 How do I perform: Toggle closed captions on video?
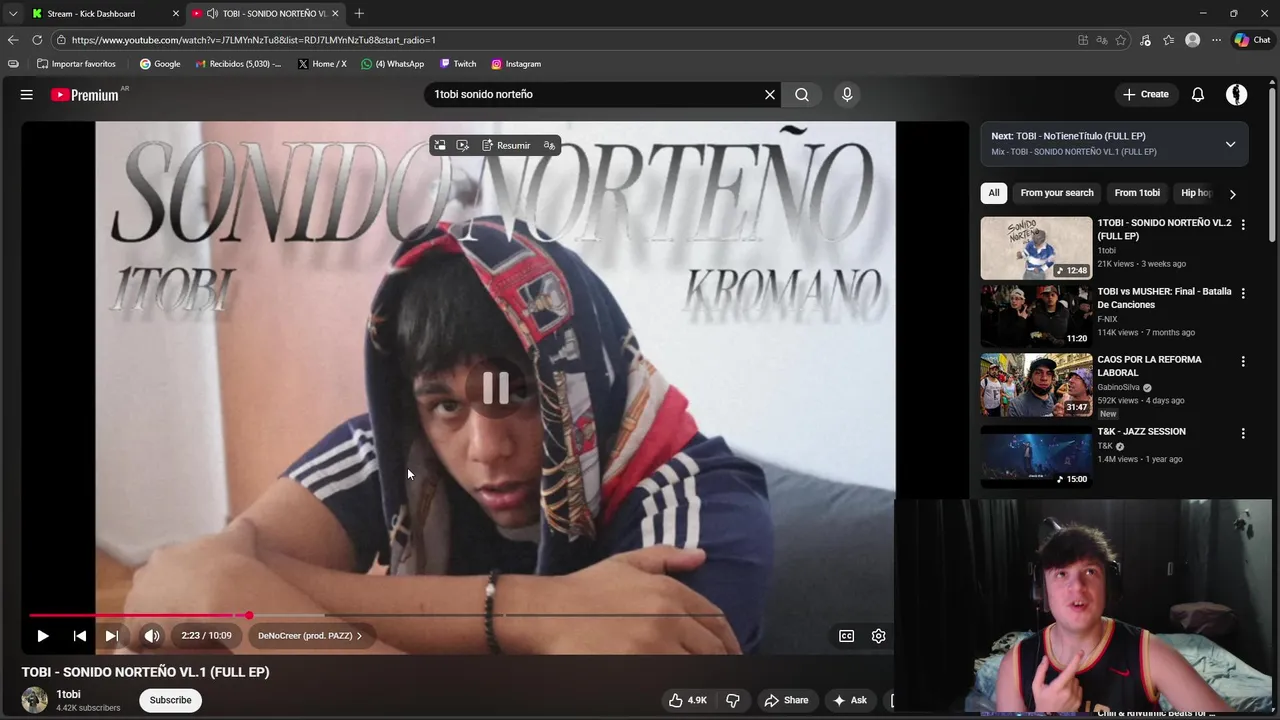(x=846, y=635)
